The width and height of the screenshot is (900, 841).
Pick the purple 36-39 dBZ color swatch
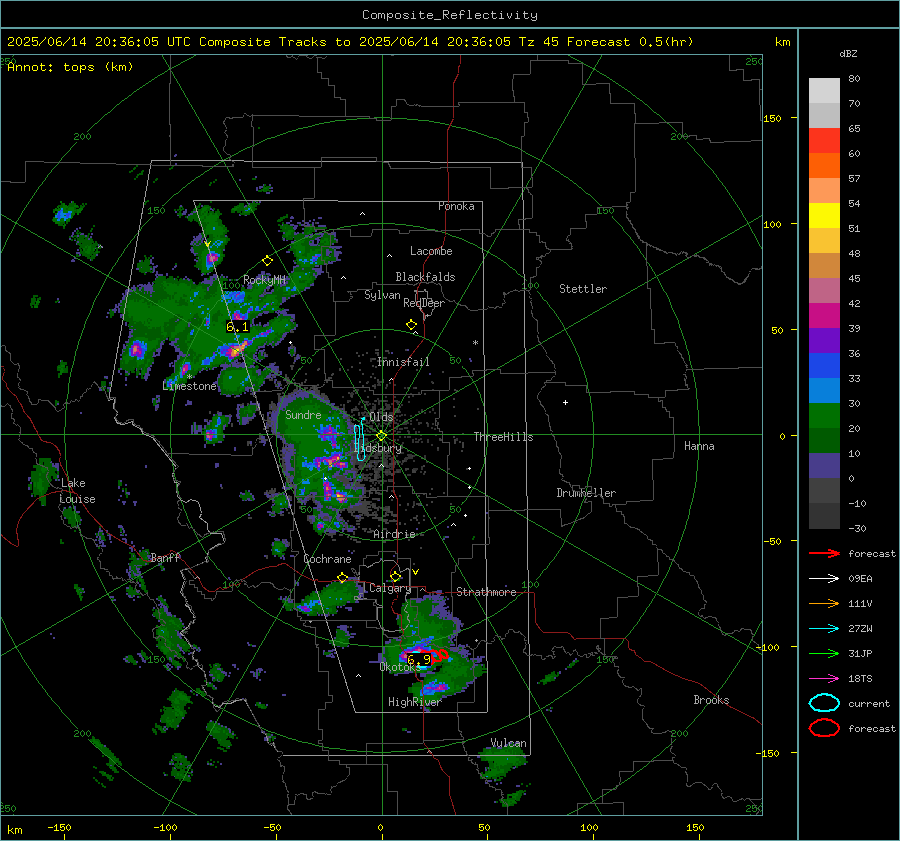tap(824, 341)
